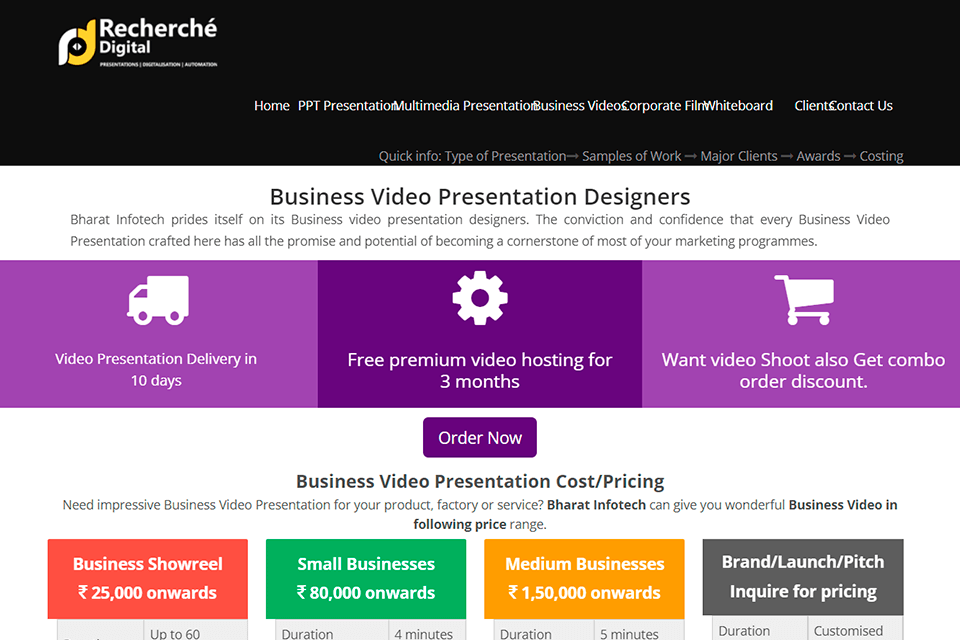Jump to Type of Presentation quick link

click(505, 156)
